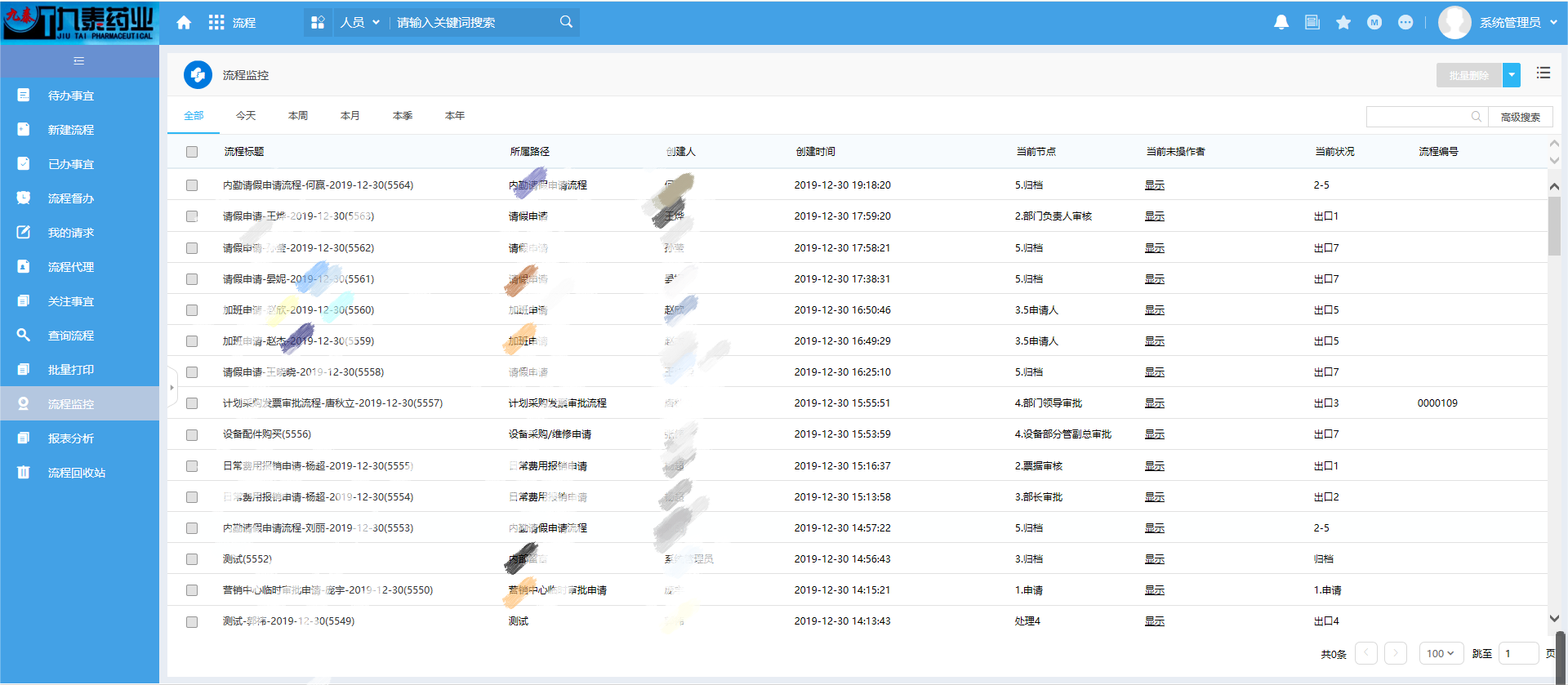The height and width of the screenshot is (685, 1568).
Task: Click the list view icon beside 批量删除
Action: (x=1543, y=73)
